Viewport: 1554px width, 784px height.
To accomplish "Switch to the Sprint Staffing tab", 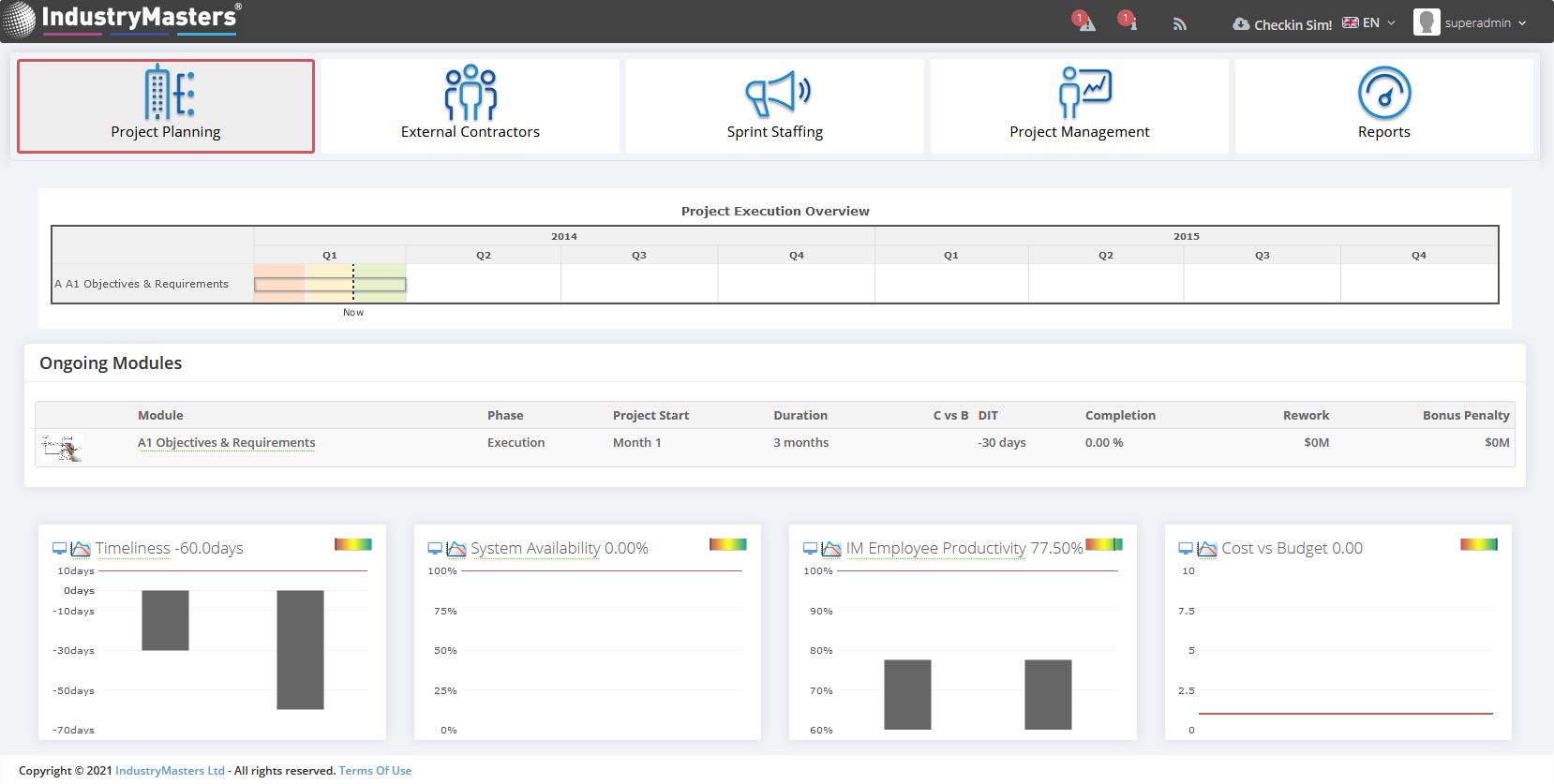I will pyautogui.click(x=774, y=106).
